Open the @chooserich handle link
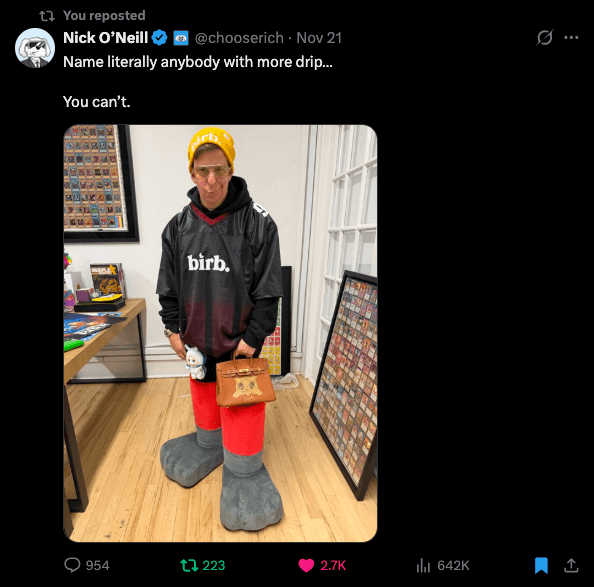This screenshot has width=594, height=587. point(239,38)
